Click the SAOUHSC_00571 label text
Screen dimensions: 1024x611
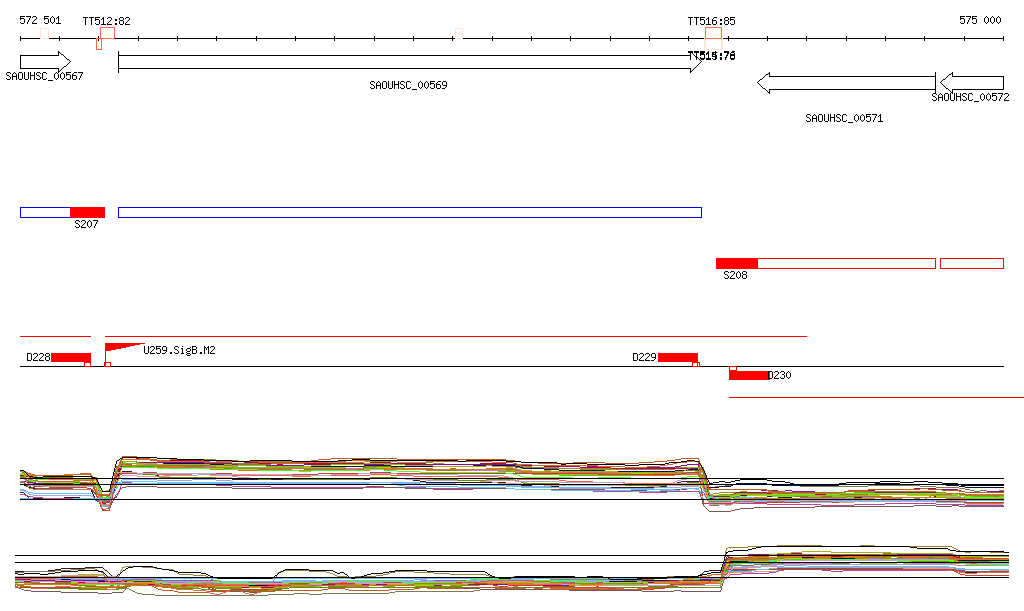pos(844,118)
